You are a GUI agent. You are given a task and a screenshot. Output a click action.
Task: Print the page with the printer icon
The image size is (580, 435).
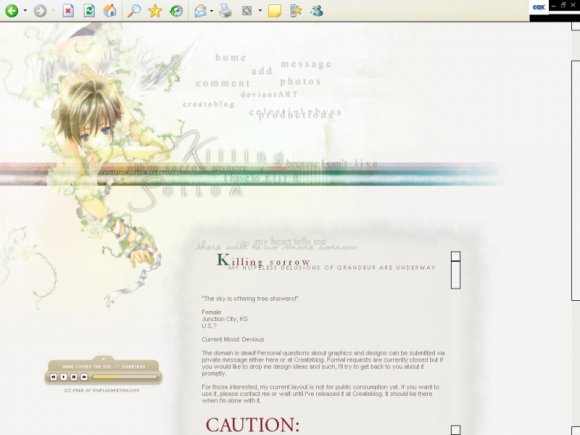tap(225, 11)
